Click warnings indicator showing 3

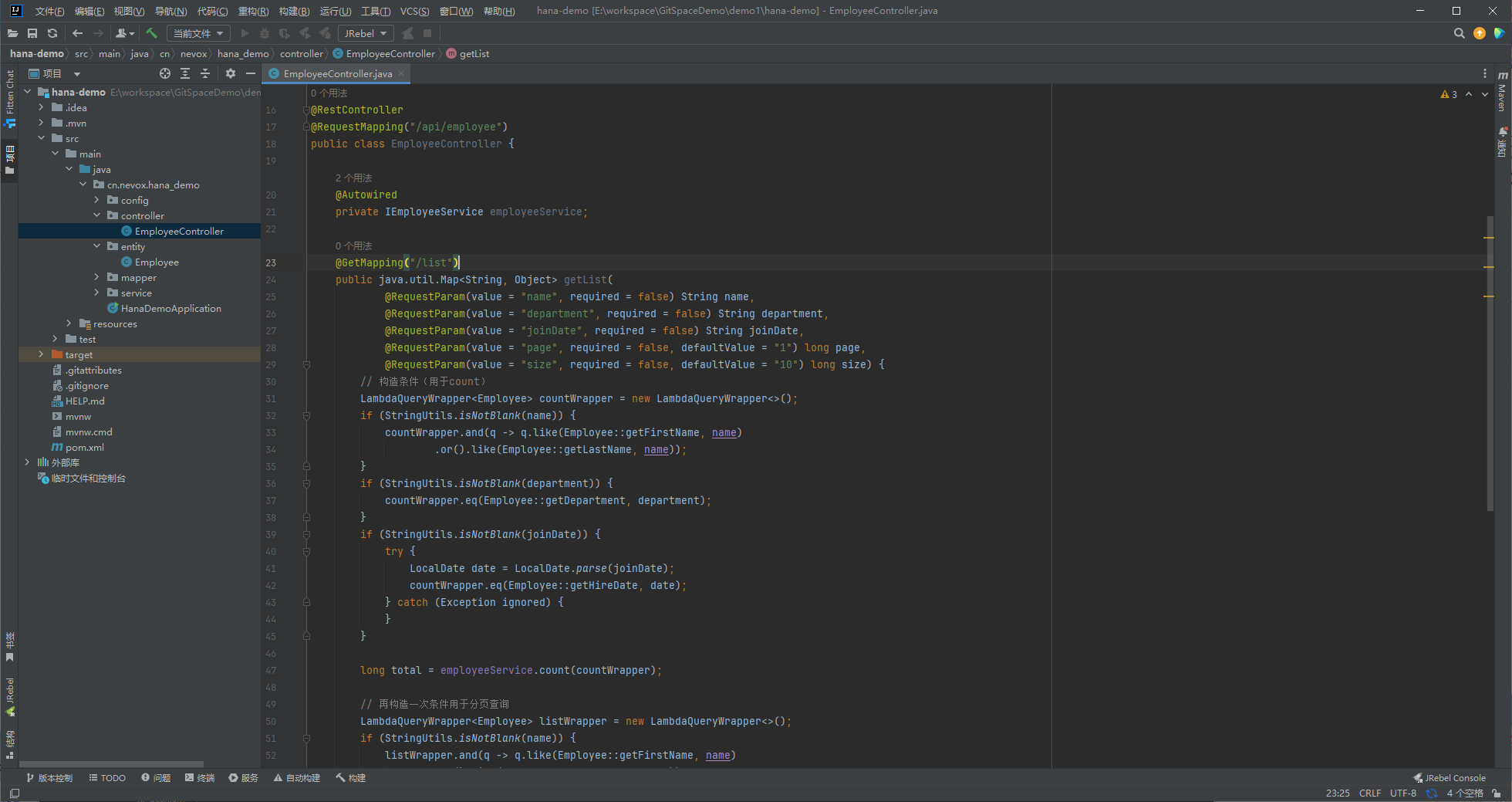tap(1449, 94)
